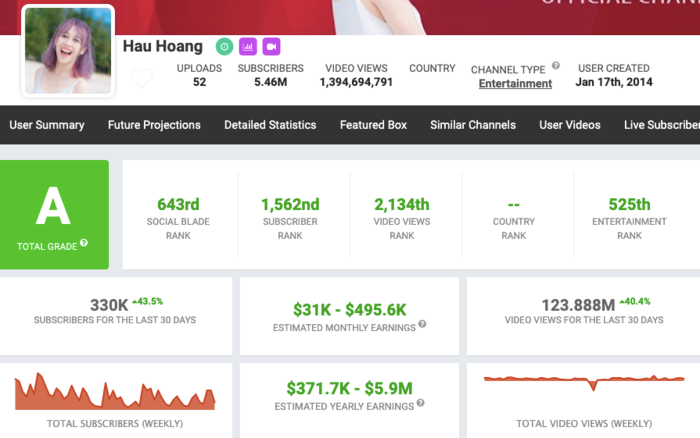Open the Detailed Statistics tab

coord(270,125)
